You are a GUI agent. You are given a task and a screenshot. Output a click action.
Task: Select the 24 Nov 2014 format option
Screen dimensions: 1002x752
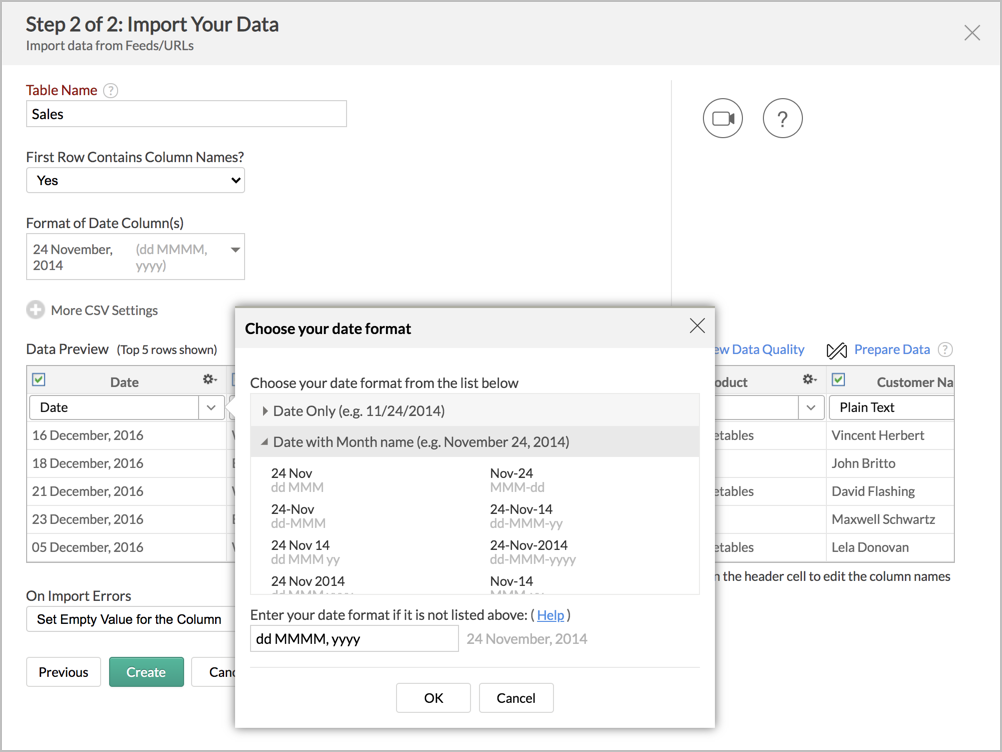point(307,582)
